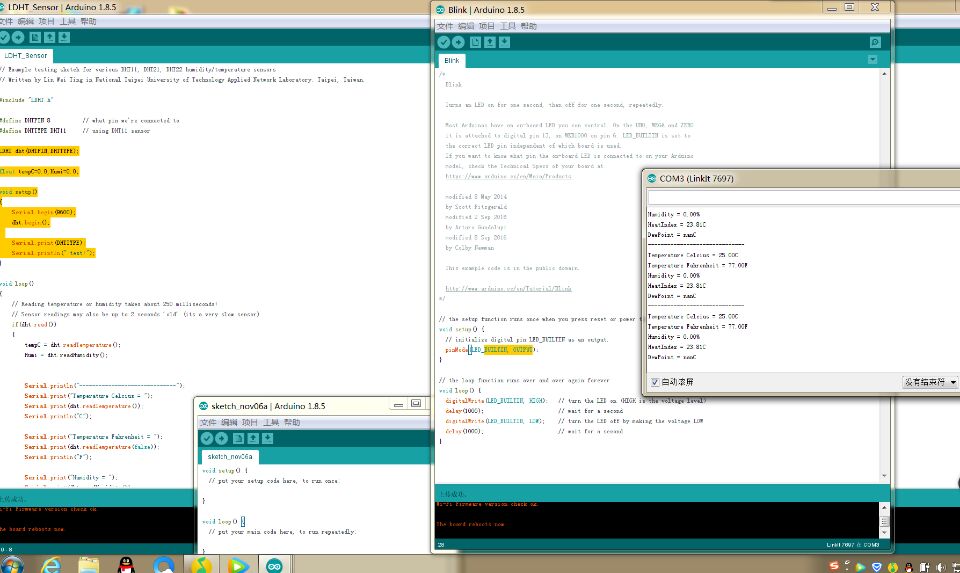Click 上传成功 status message in Blink window
This screenshot has width=960, height=573.
452,494
